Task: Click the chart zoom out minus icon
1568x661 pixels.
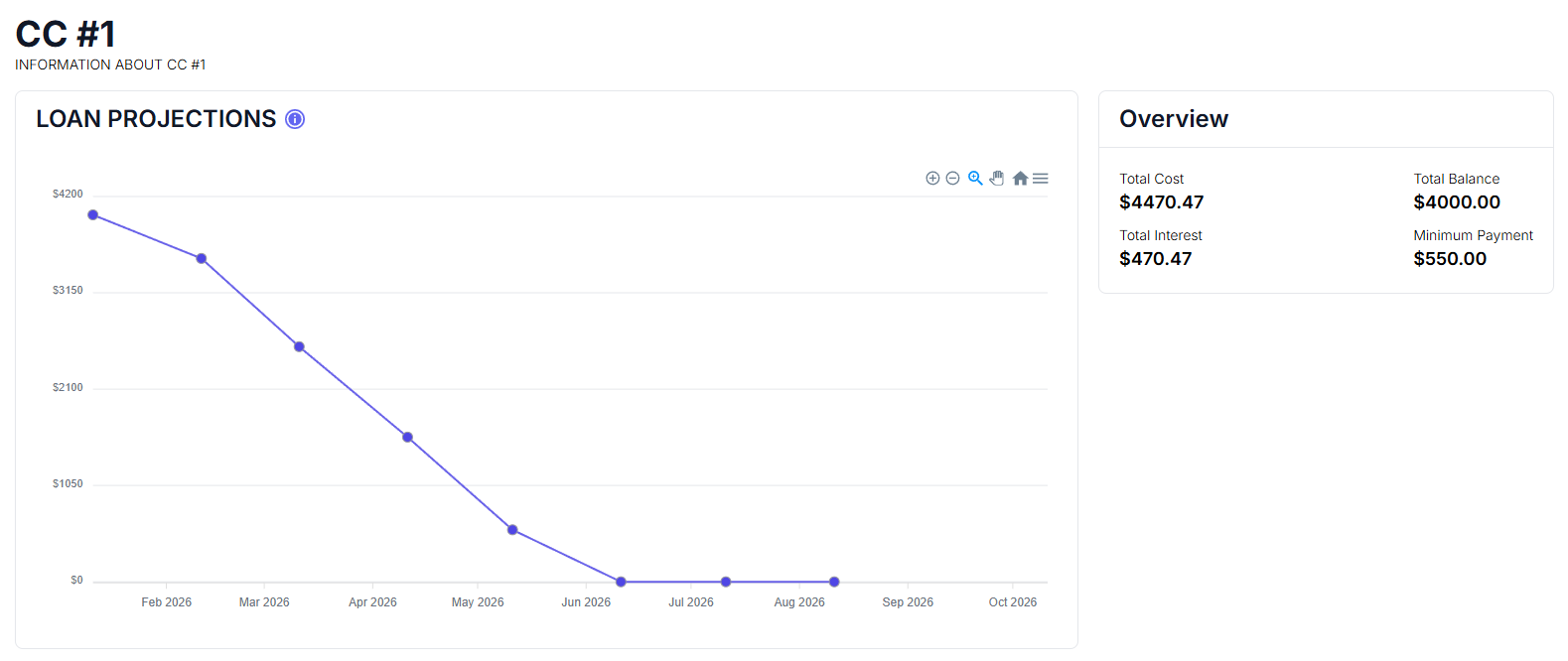Action: pos(952,179)
